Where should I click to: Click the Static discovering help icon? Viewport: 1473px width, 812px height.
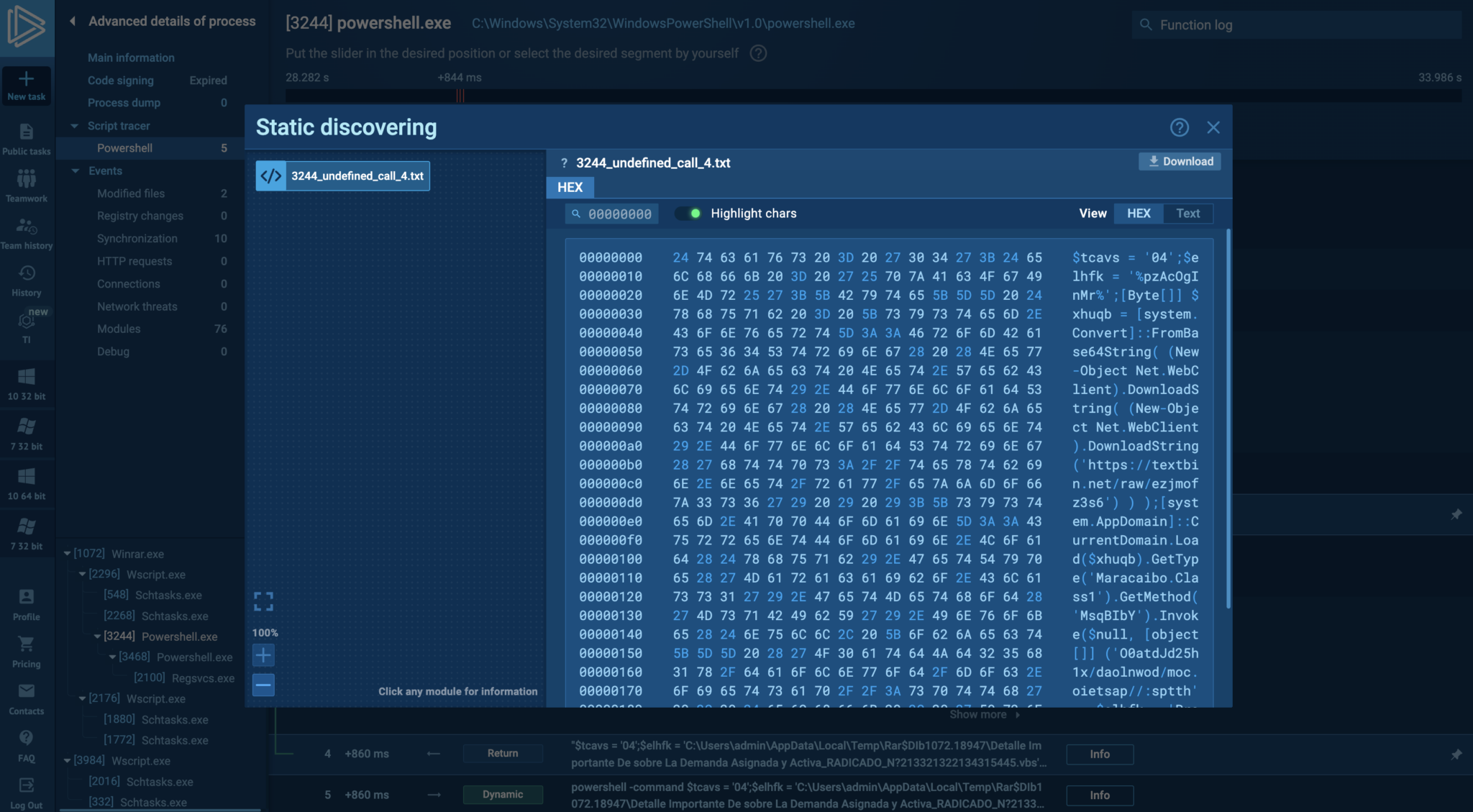click(1179, 127)
